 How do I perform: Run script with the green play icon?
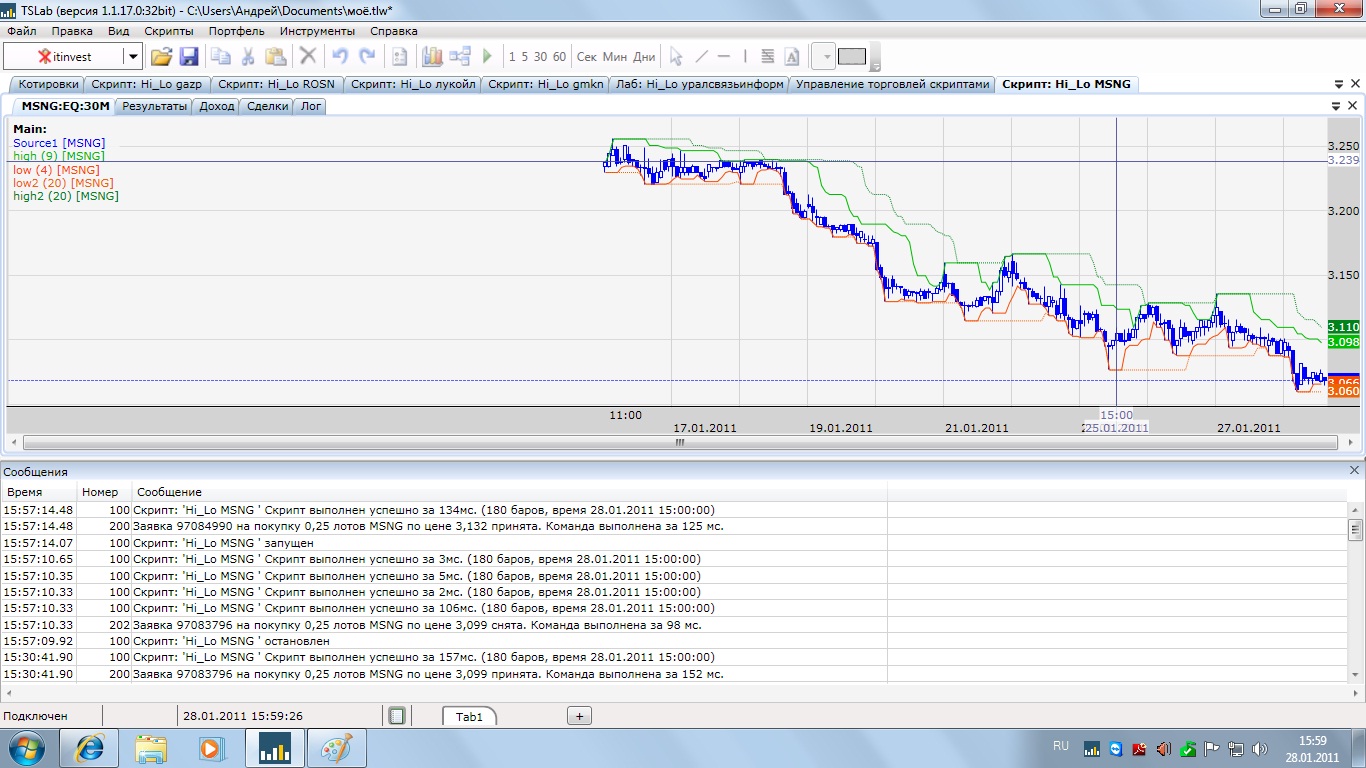coord(487,57)
